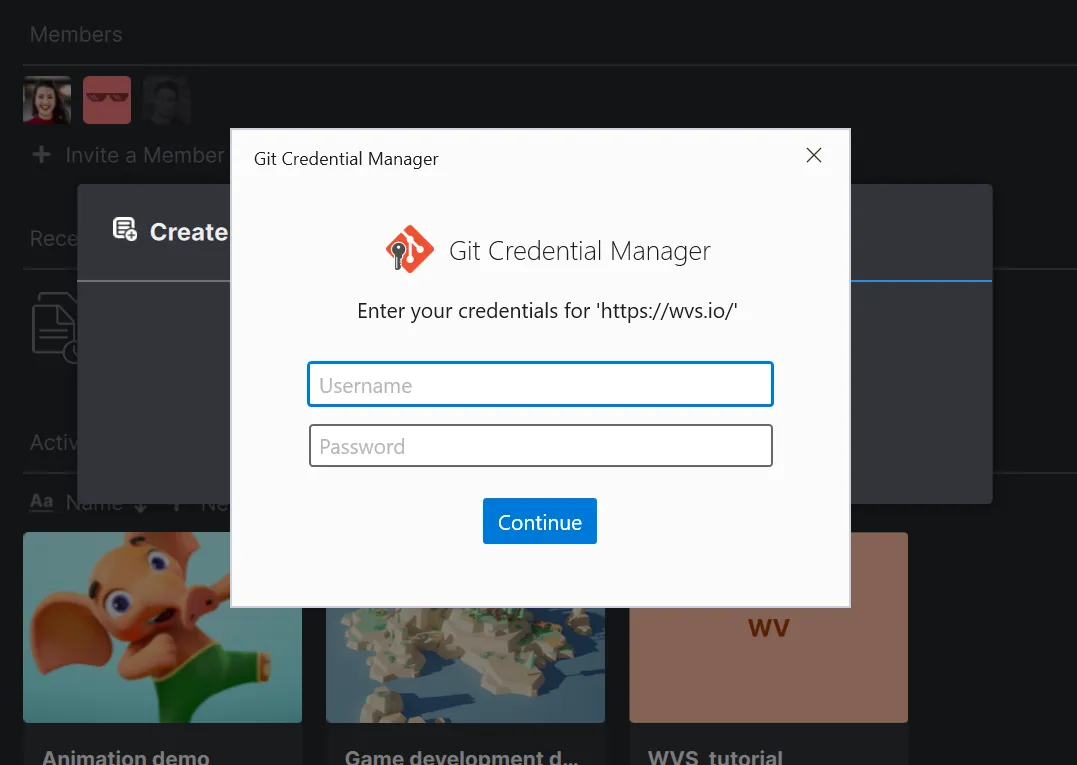Screen dimensions: 1077x765
Task: Click the plus icon beside Invite a Member
Action: click(40, 155)
